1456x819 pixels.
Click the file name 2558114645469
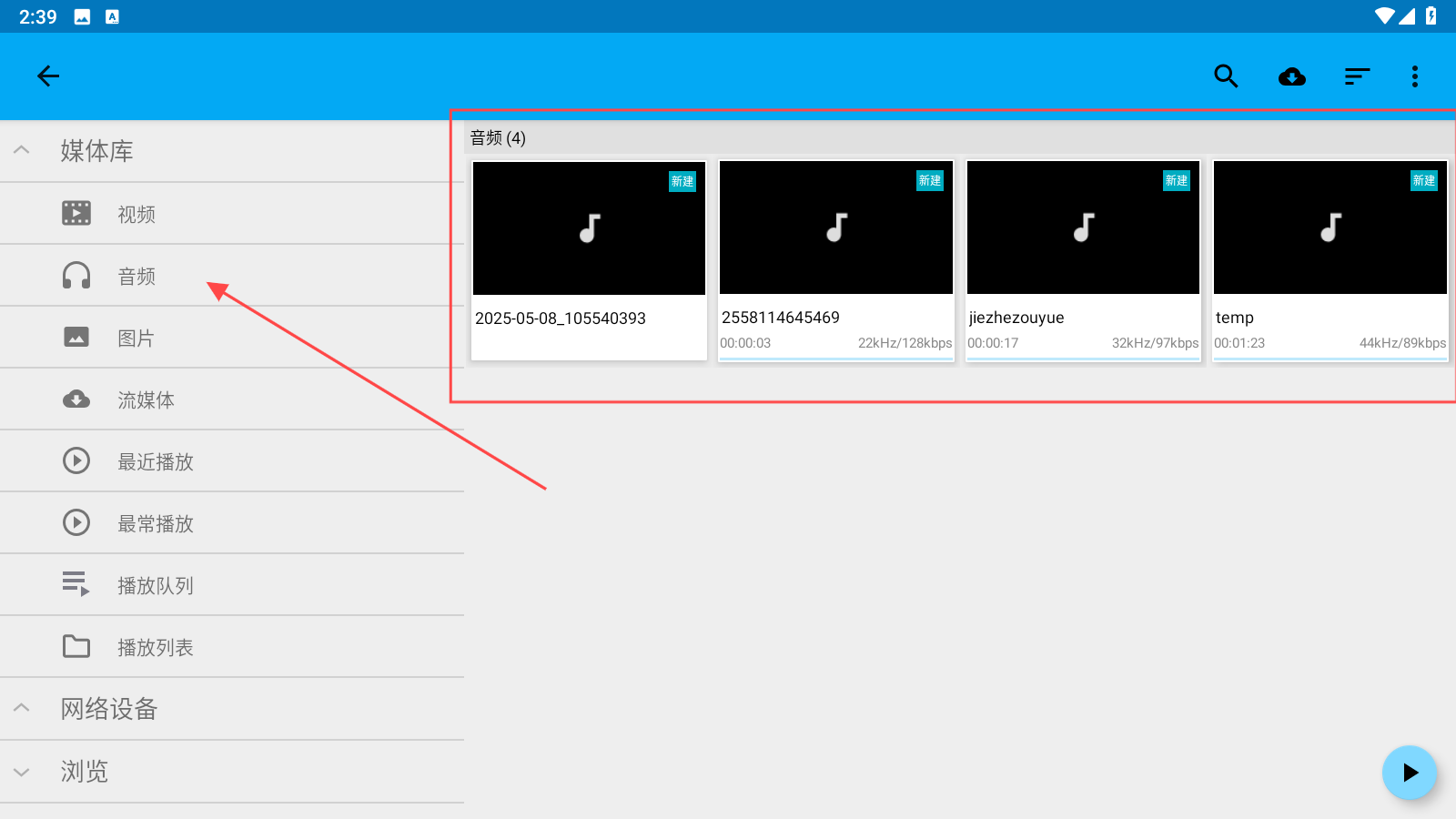[x=781, y=318]
